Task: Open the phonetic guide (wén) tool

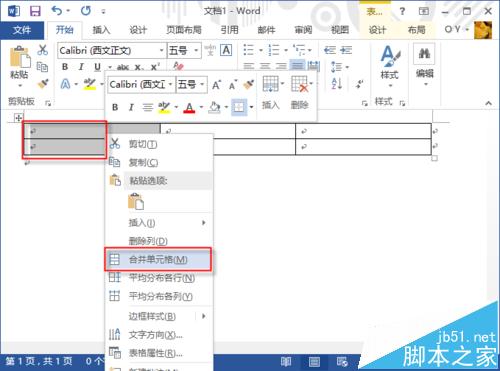Action: [210, 50]
